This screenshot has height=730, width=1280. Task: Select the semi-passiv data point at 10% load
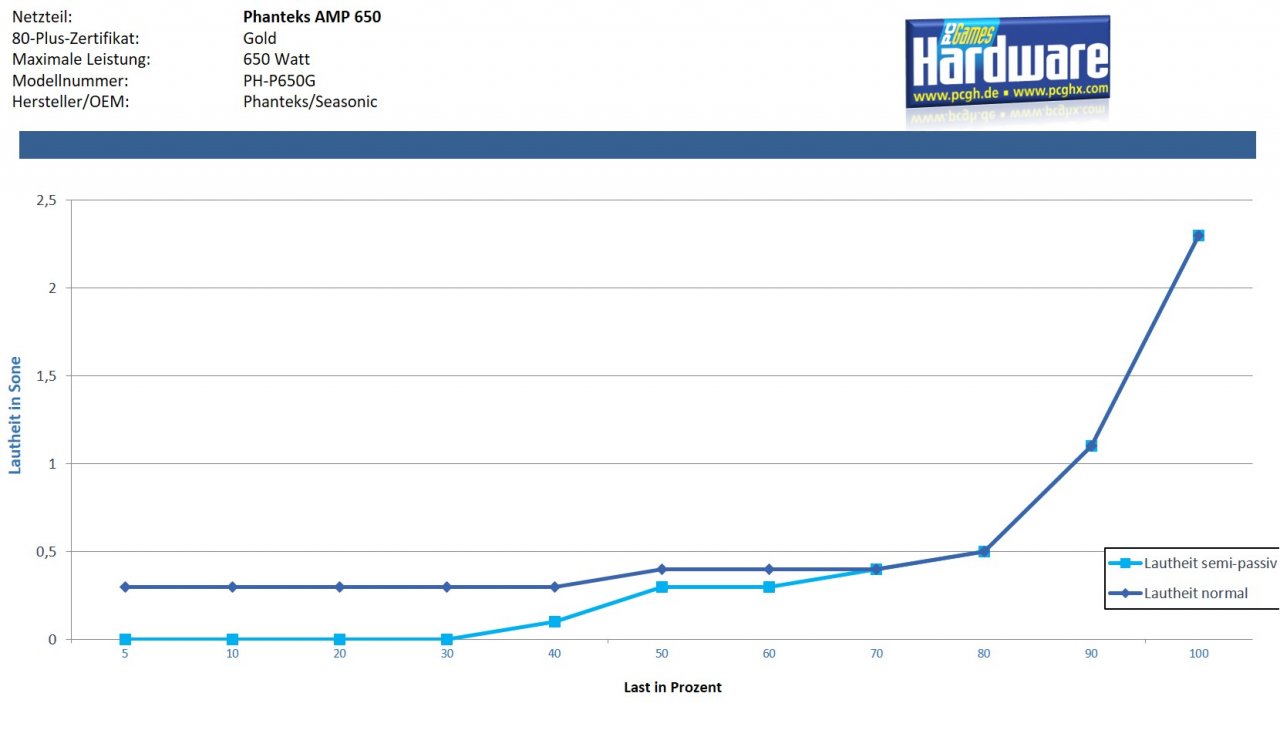[232, 639]
